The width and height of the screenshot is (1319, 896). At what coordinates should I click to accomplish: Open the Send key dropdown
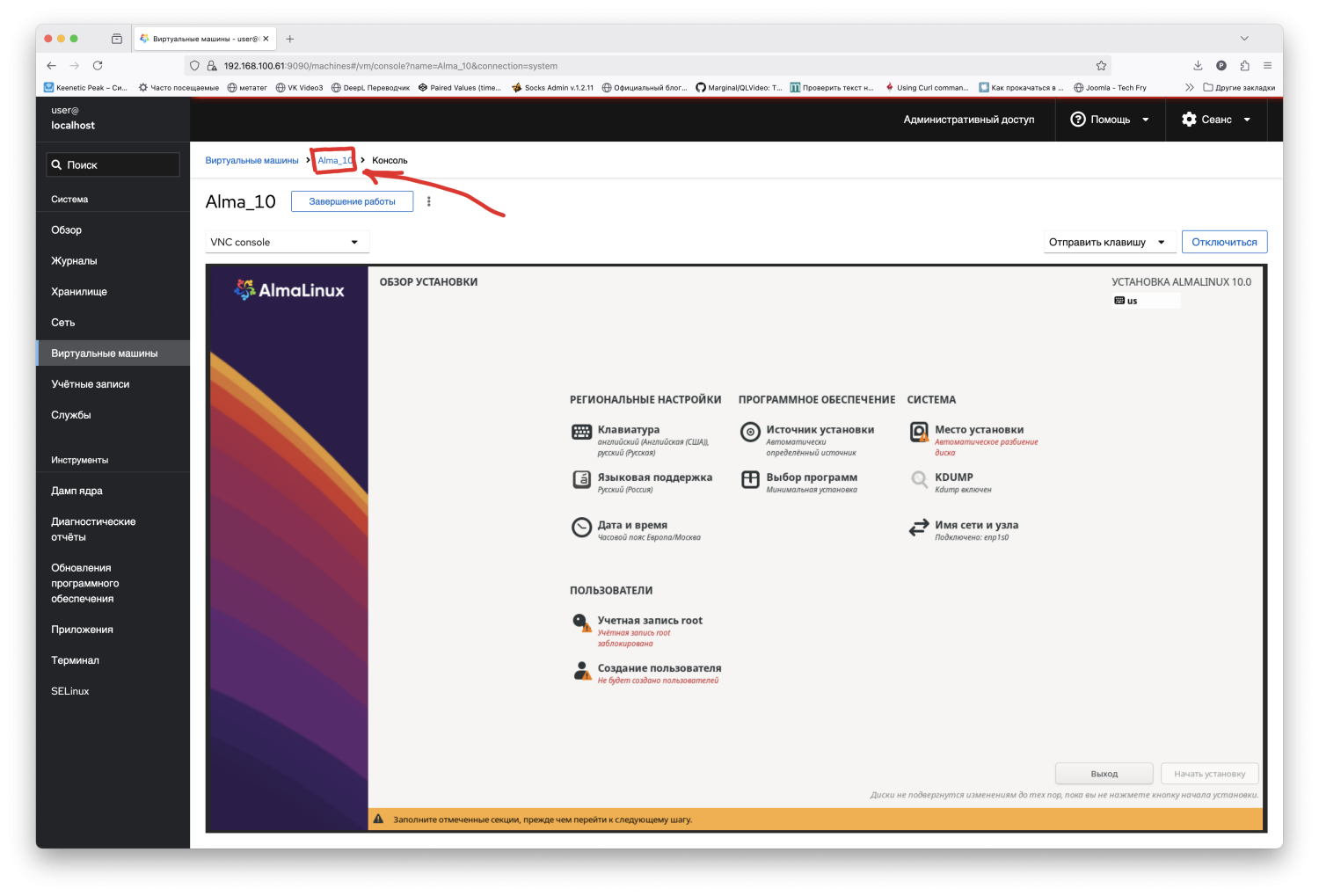tap(1108, 243)
